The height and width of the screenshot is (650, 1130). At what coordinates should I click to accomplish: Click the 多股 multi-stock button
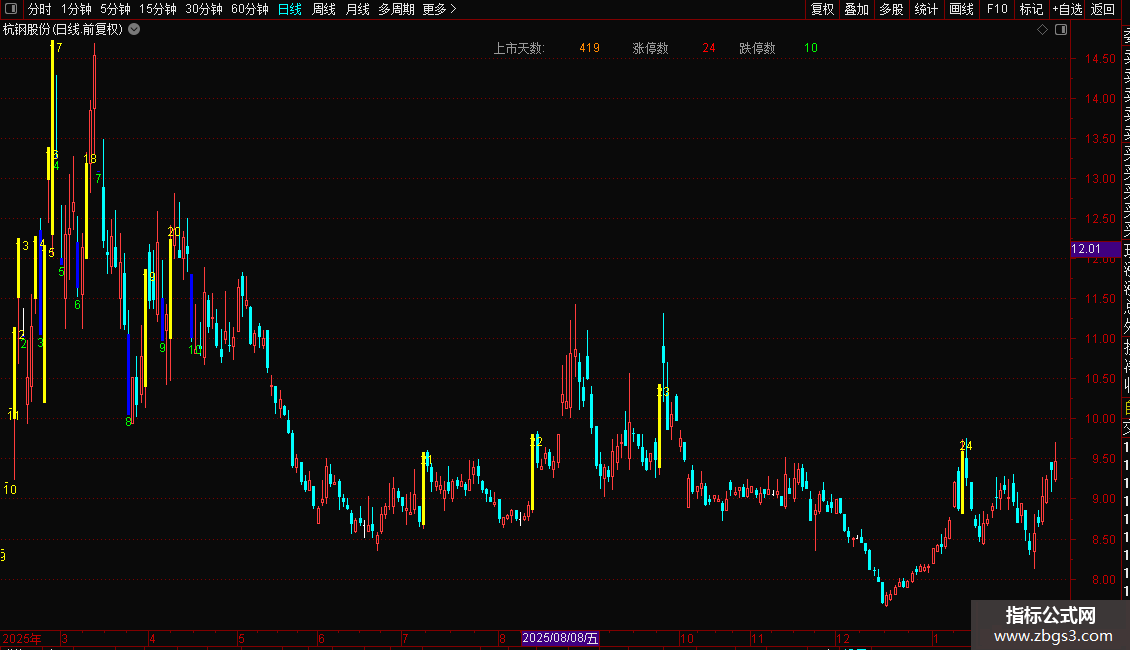click(x=891, y=9)
